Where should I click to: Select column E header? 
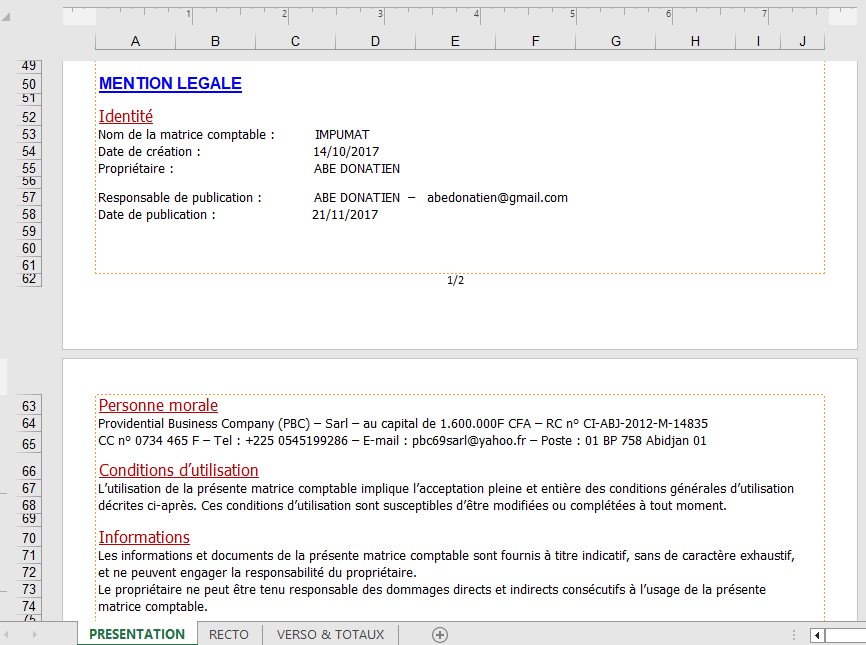tap(455, 41)
